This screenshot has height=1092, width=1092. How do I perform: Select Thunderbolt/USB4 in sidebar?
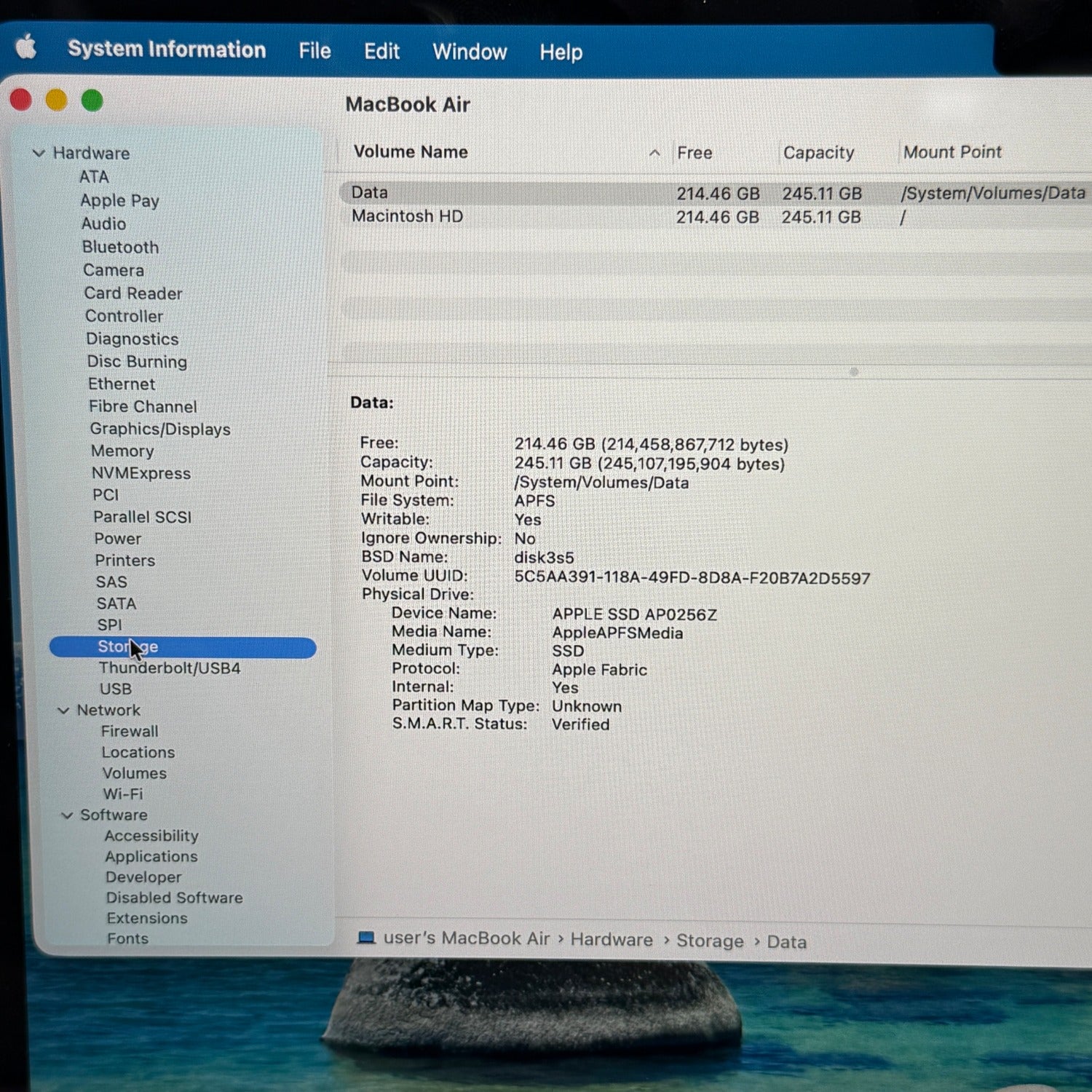[170, 668]
